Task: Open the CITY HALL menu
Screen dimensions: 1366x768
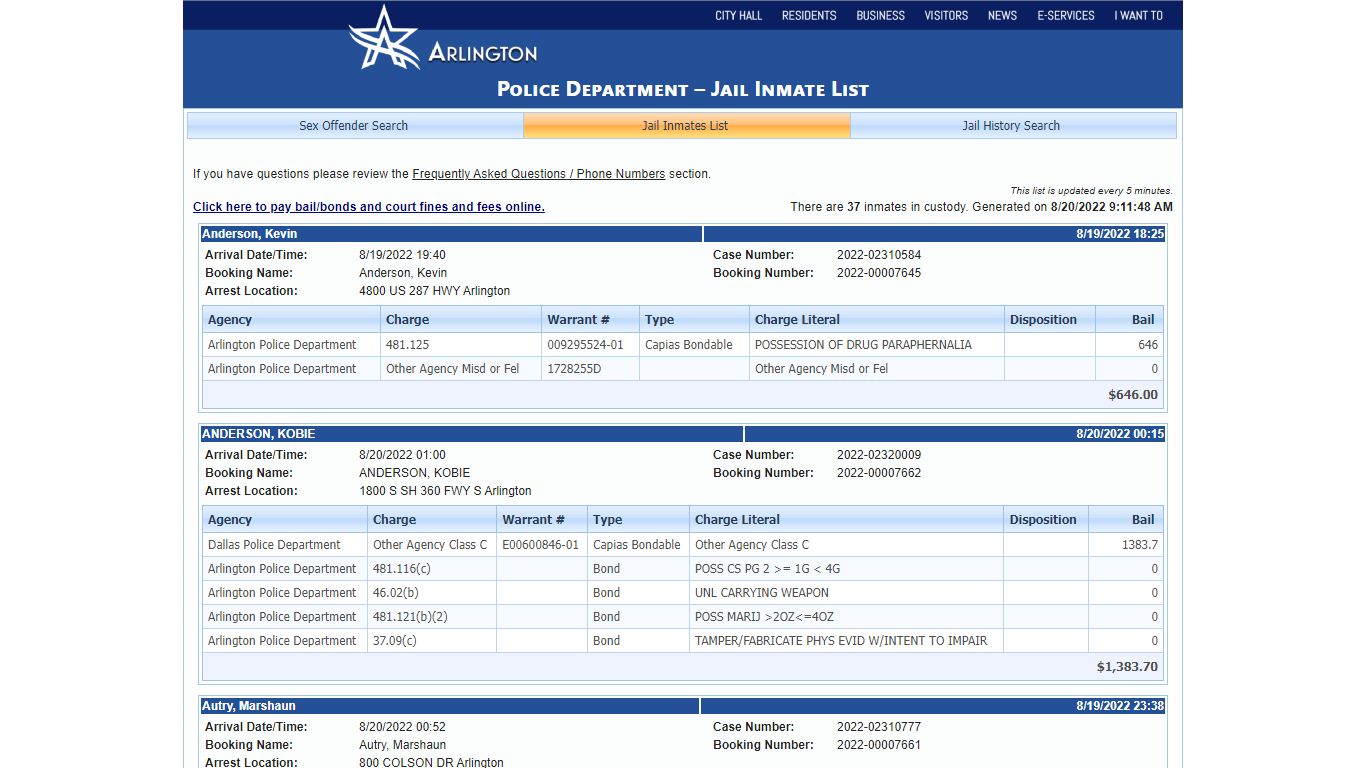Action: pyautogui.click(x=738, y=15)
